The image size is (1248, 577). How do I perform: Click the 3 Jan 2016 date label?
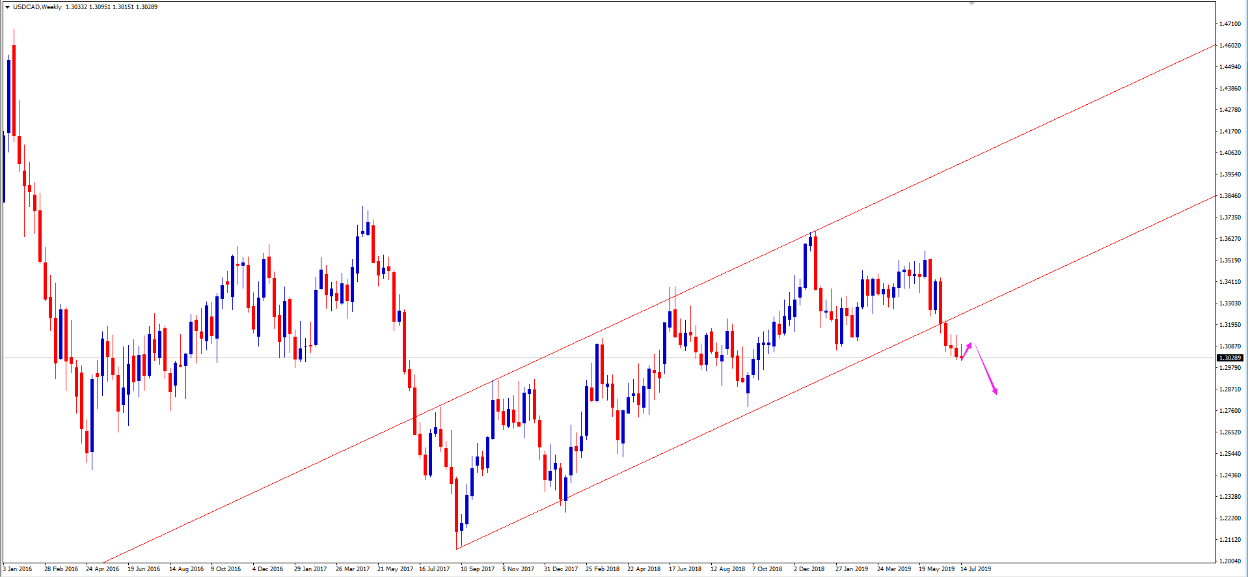(x=18, y=568)
